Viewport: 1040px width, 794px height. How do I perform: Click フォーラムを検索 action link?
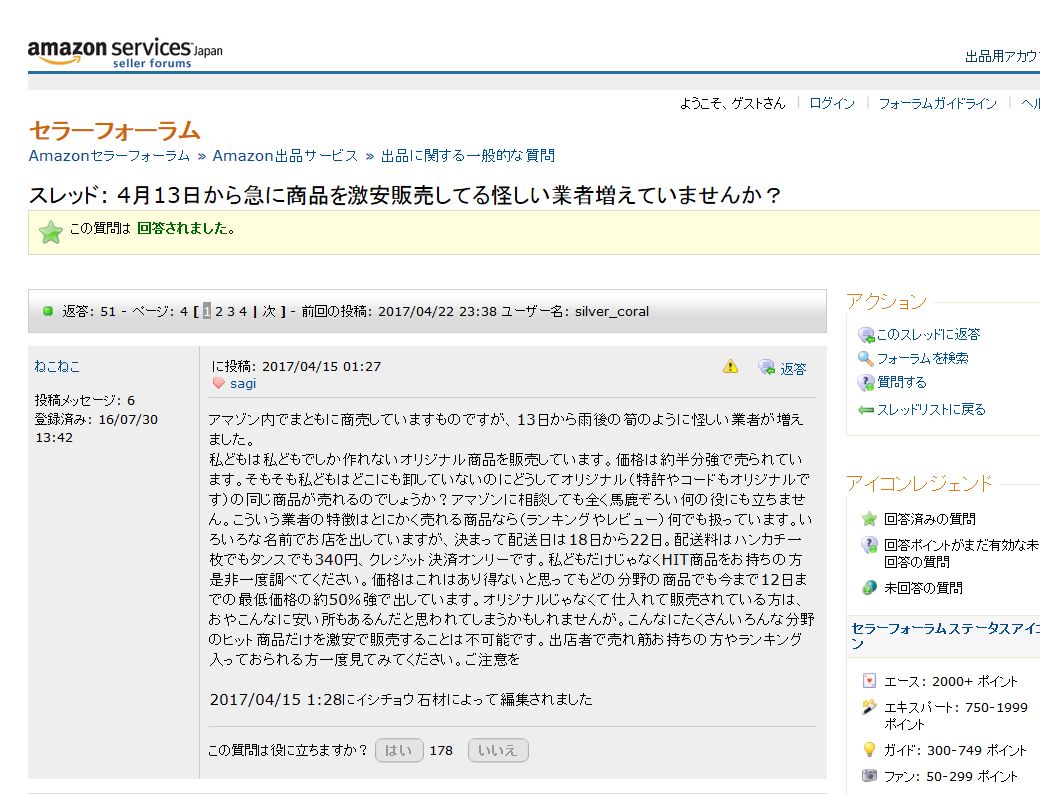click(x=922, y=359)
